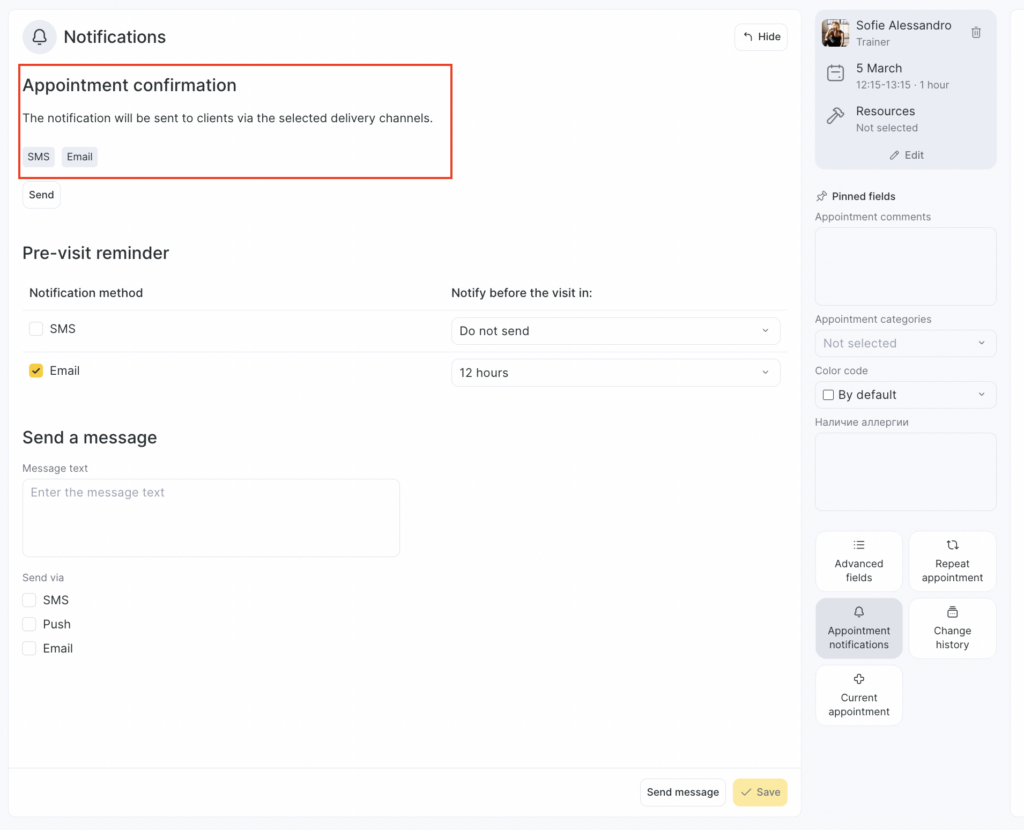Expand the '12 hours' email timing dropdown
Image resolution: width=1024 pixels, height=830 pixels.
[x=615, y=373]
